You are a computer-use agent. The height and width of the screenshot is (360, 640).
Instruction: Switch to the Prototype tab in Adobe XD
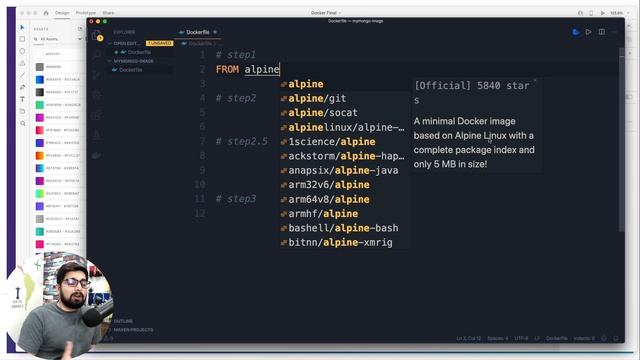pos(86,13)
